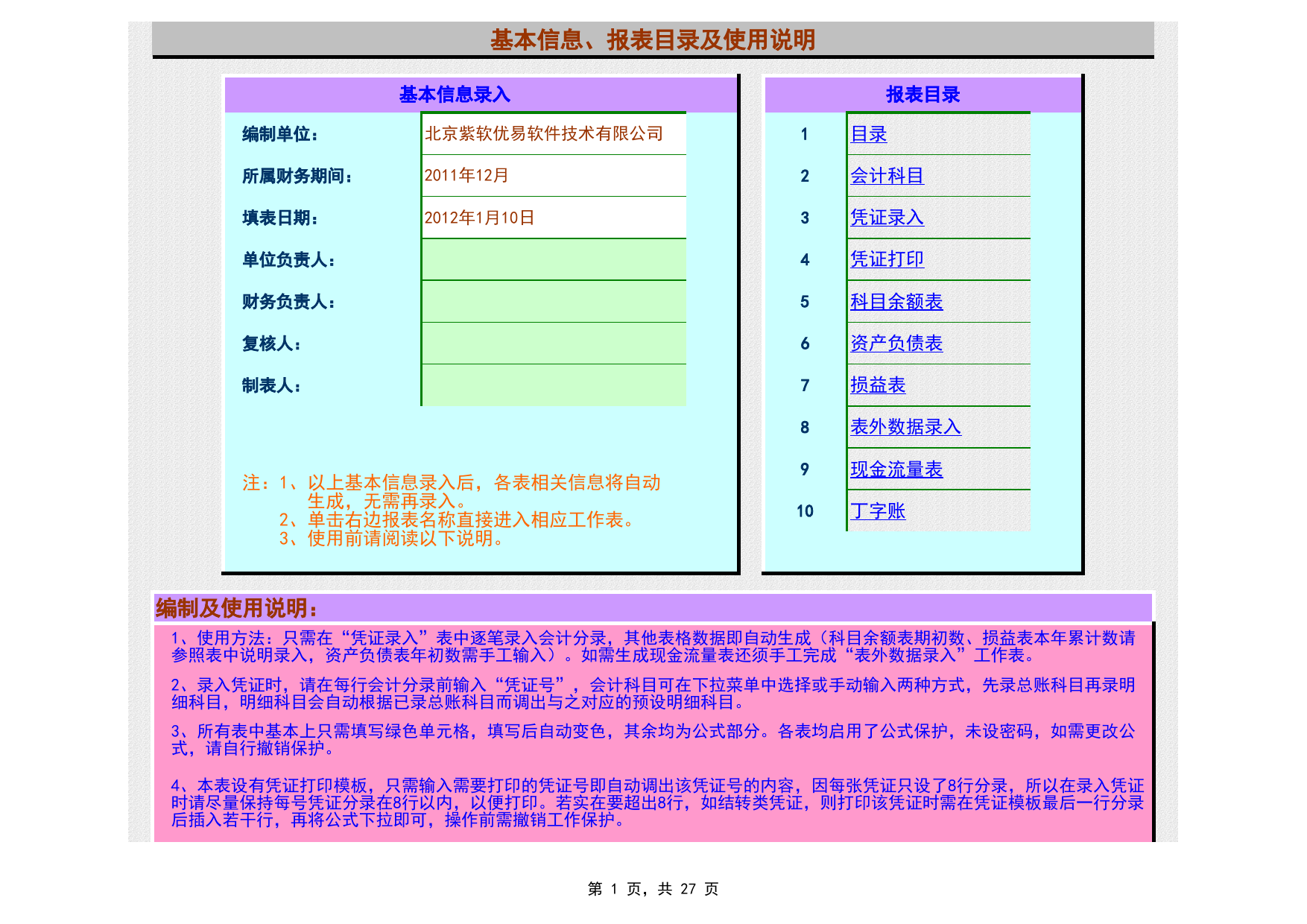Open the 凭证打印 link
The image size is (1307, 924).
pyautogui.click(x=887, y=259)
